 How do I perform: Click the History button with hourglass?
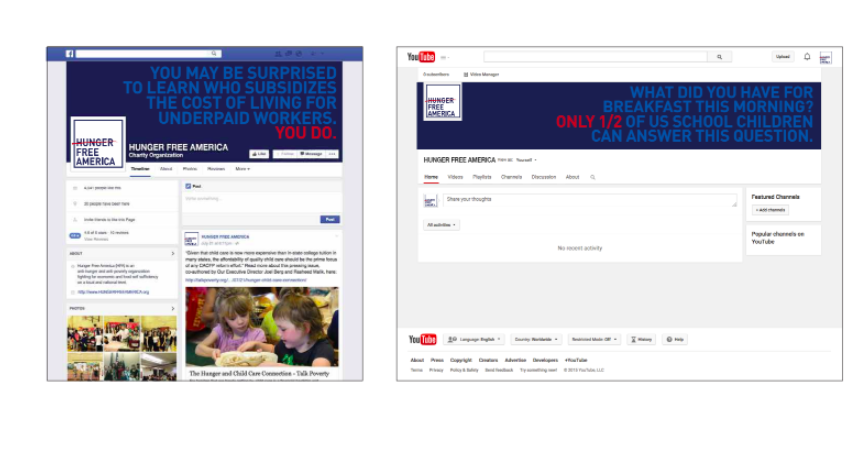click(x=641, y=339)
